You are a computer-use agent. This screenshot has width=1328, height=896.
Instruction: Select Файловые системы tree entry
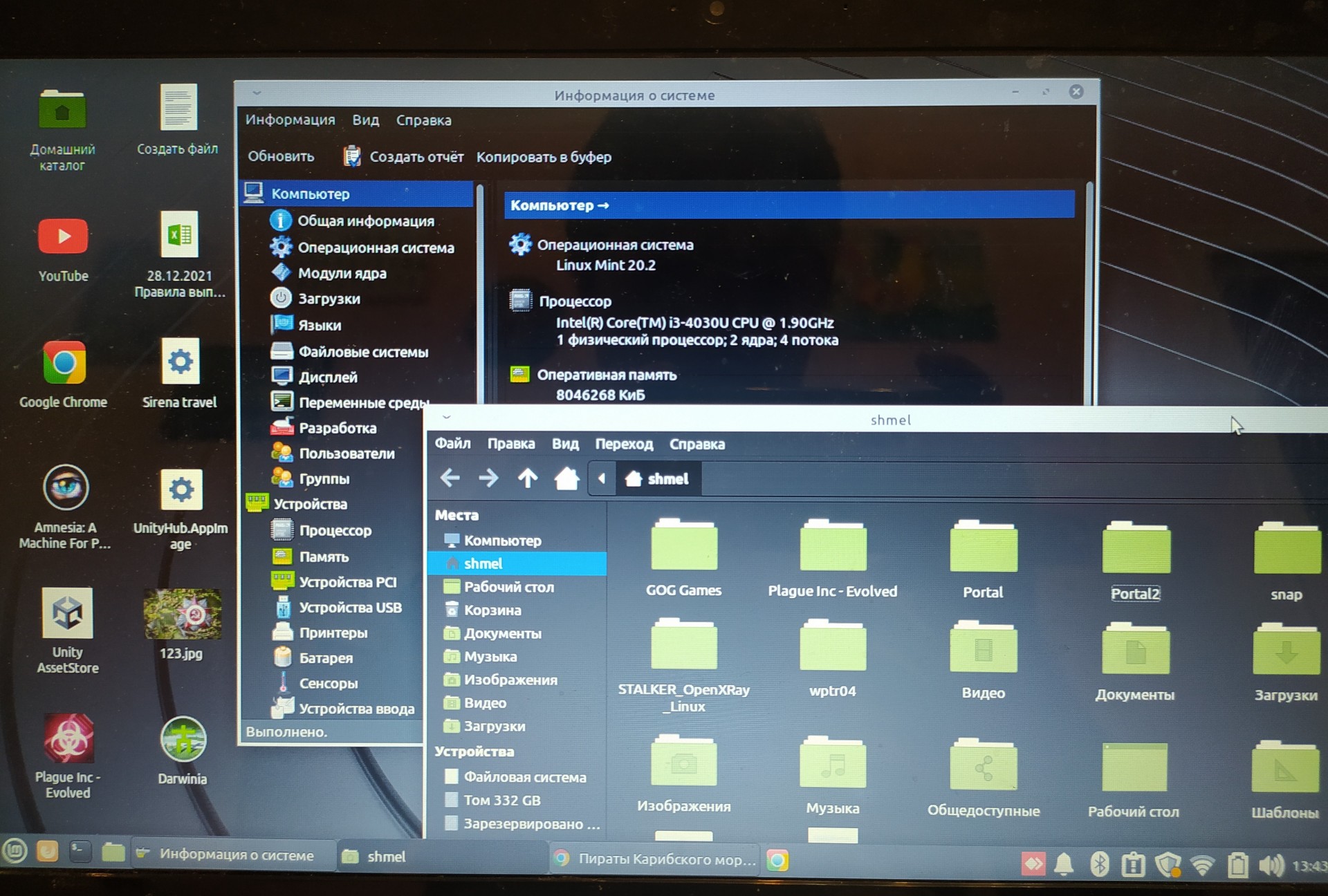pos(350,352)
